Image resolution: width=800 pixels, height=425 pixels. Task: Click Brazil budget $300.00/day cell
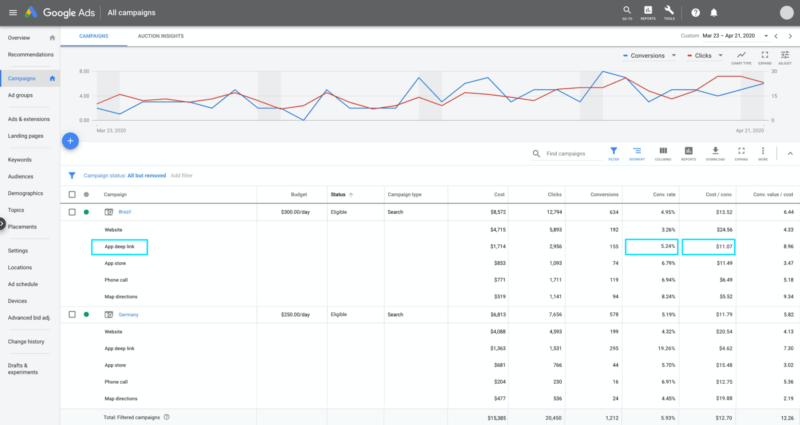(295, 212)
